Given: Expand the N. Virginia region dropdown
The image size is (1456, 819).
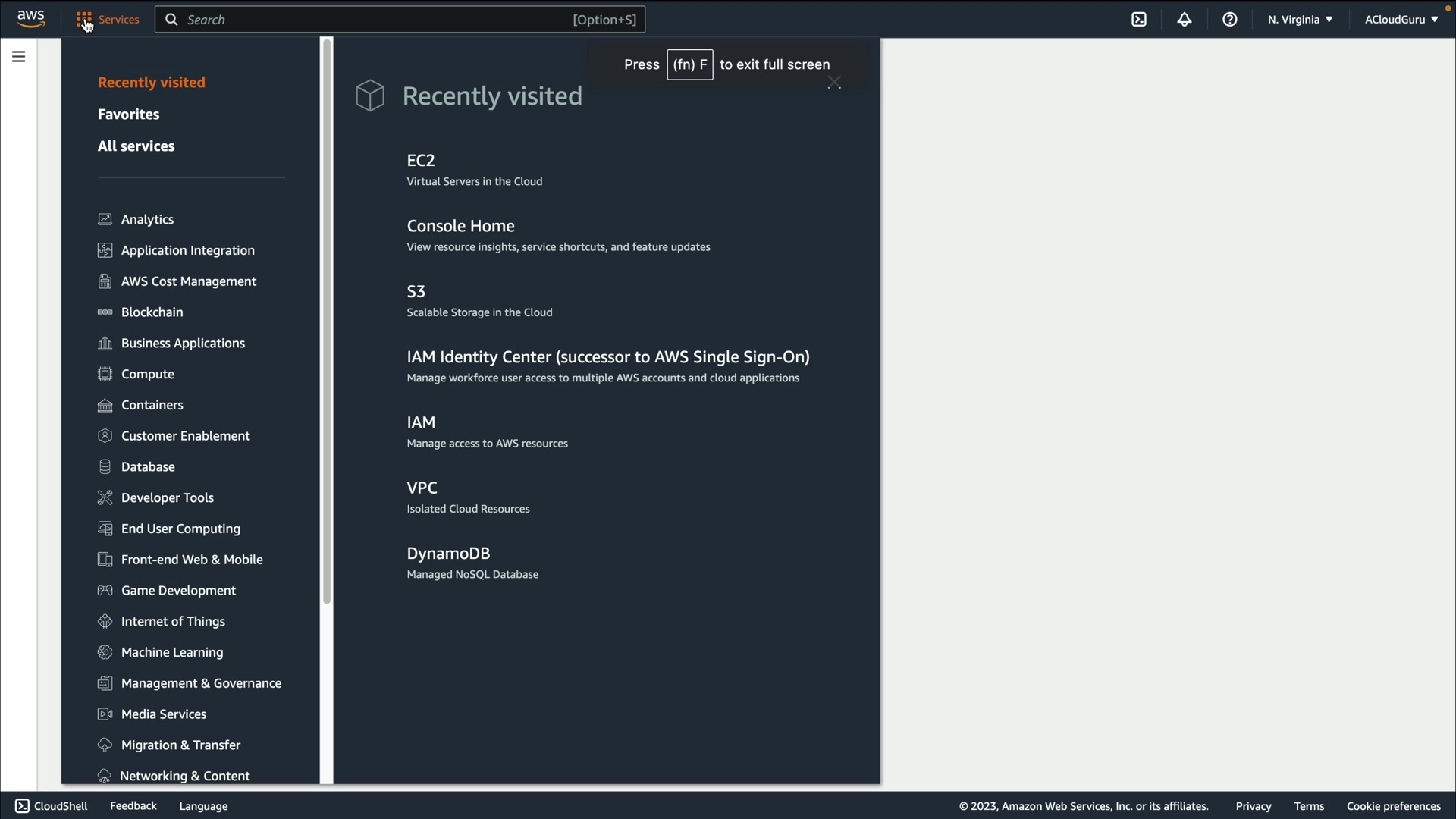Looking at the screenshot, I should point(1300,20).
